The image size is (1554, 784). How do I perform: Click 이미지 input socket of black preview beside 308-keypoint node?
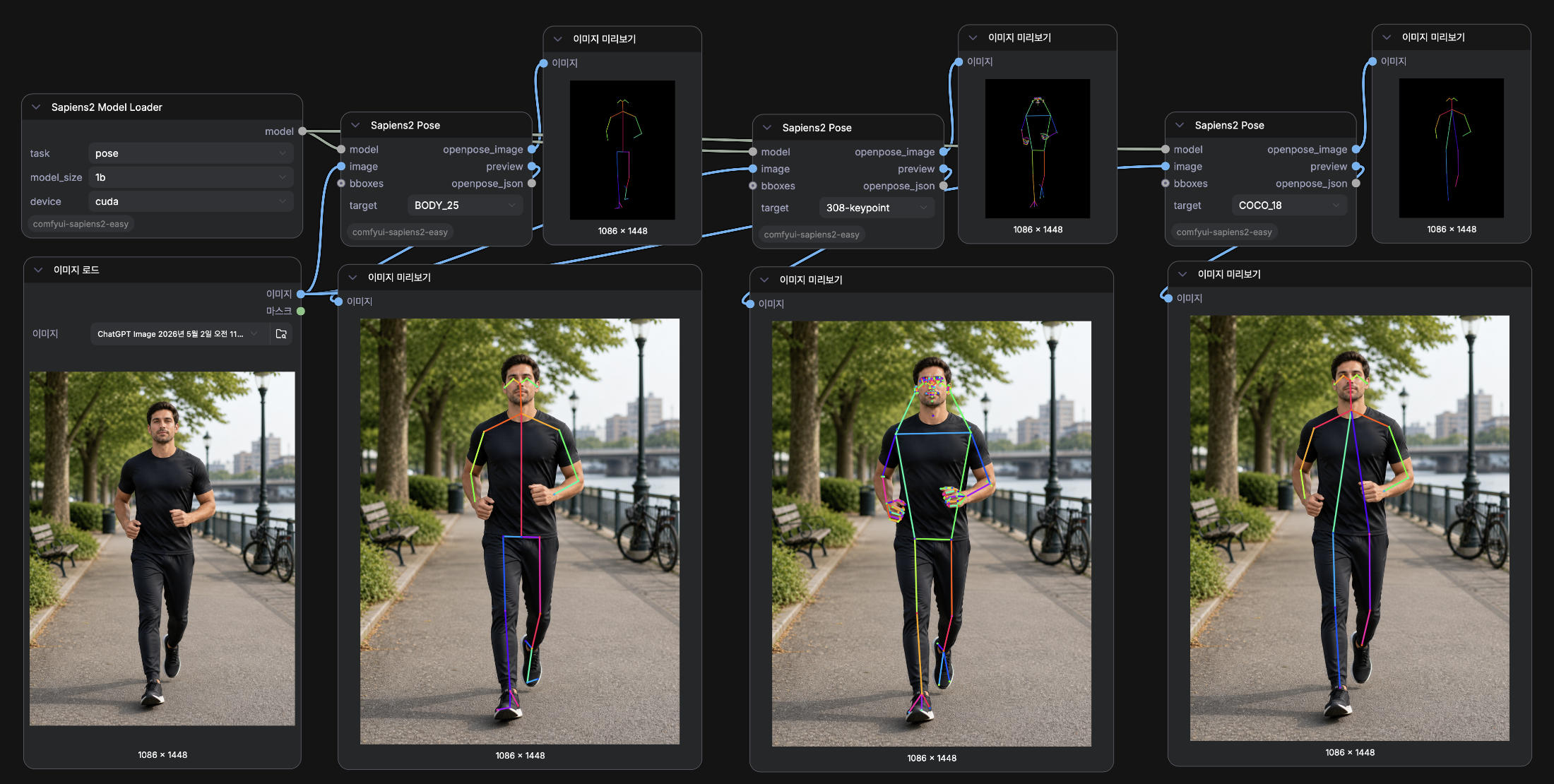coord(959,62)
